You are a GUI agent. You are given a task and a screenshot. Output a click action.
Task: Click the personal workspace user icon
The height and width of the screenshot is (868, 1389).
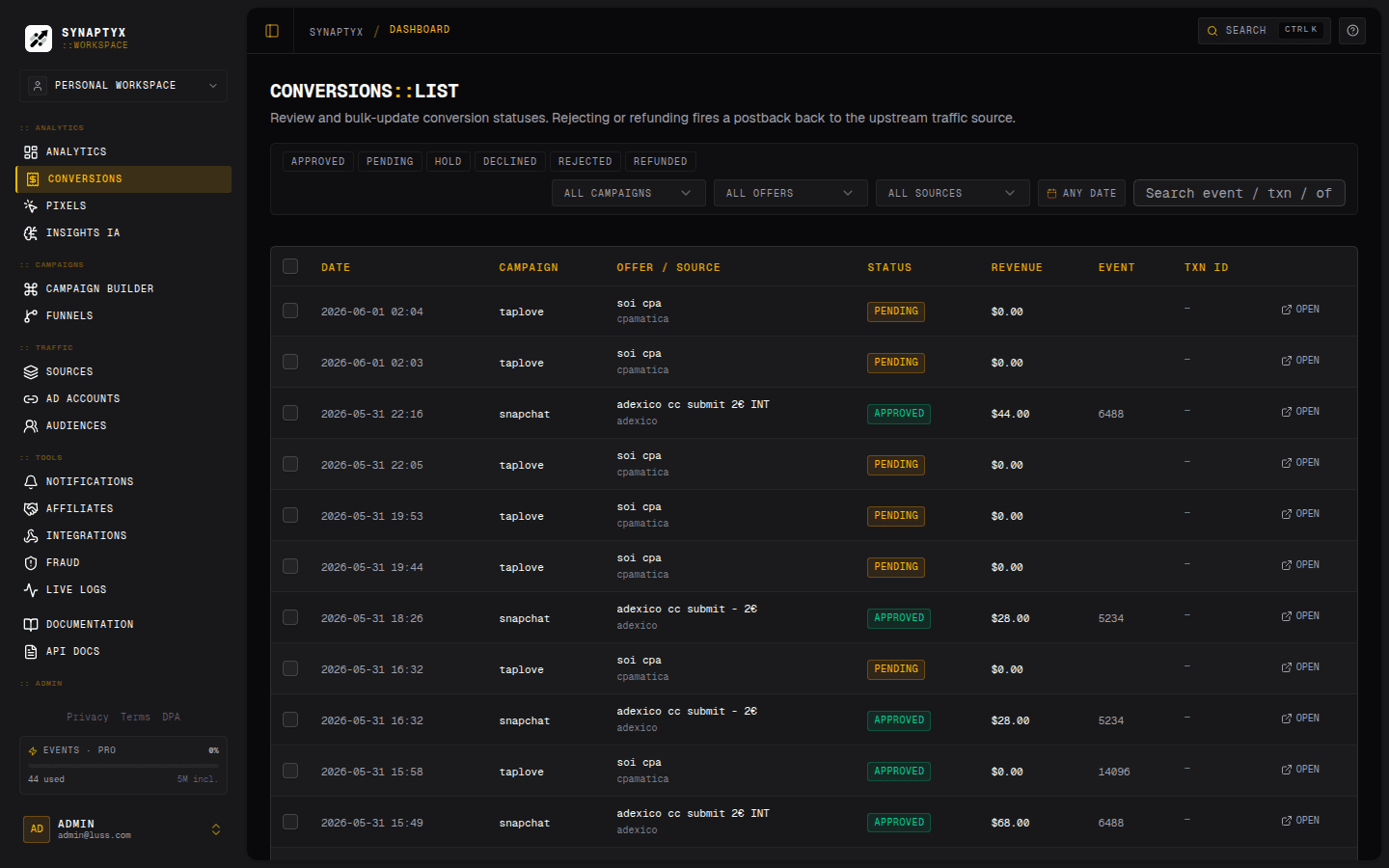pyautogui.click(x=38, y=86)
